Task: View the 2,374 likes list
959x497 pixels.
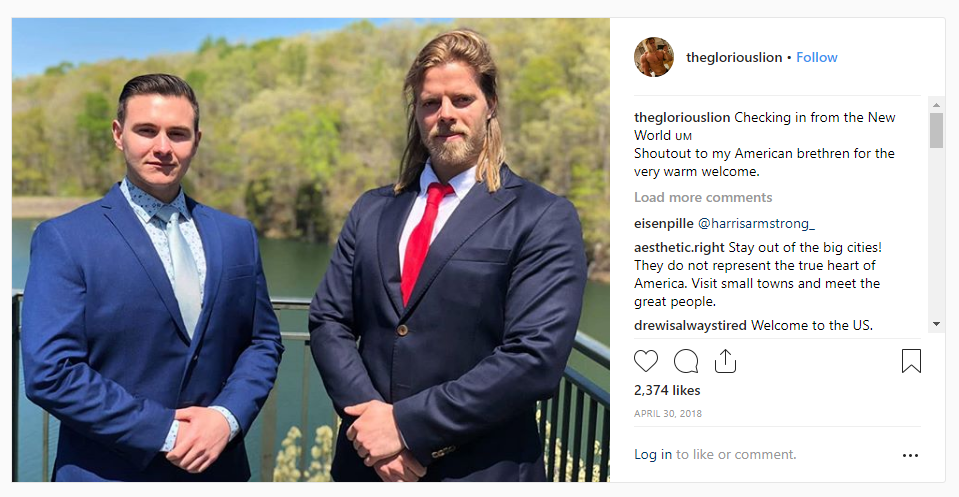Action: point(667,390)
